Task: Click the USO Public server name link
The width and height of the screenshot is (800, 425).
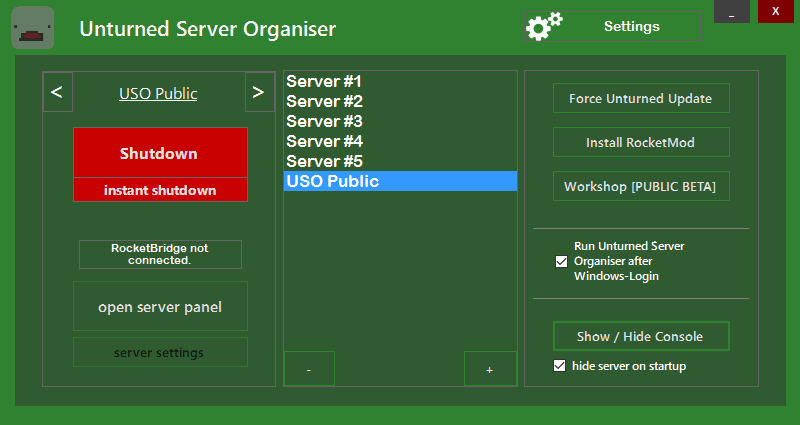Action: [x=158, y=93]
